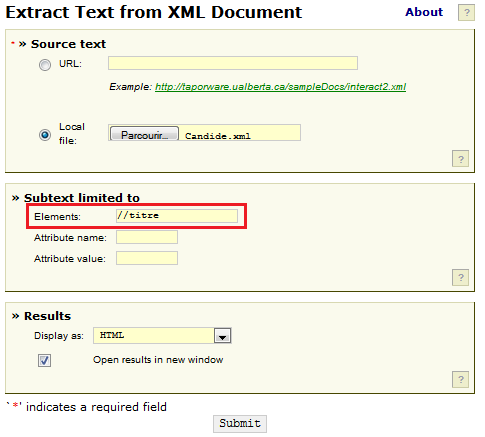485x437 pixels.
Task: Click the Results section heading
Action: pos(47,316)
